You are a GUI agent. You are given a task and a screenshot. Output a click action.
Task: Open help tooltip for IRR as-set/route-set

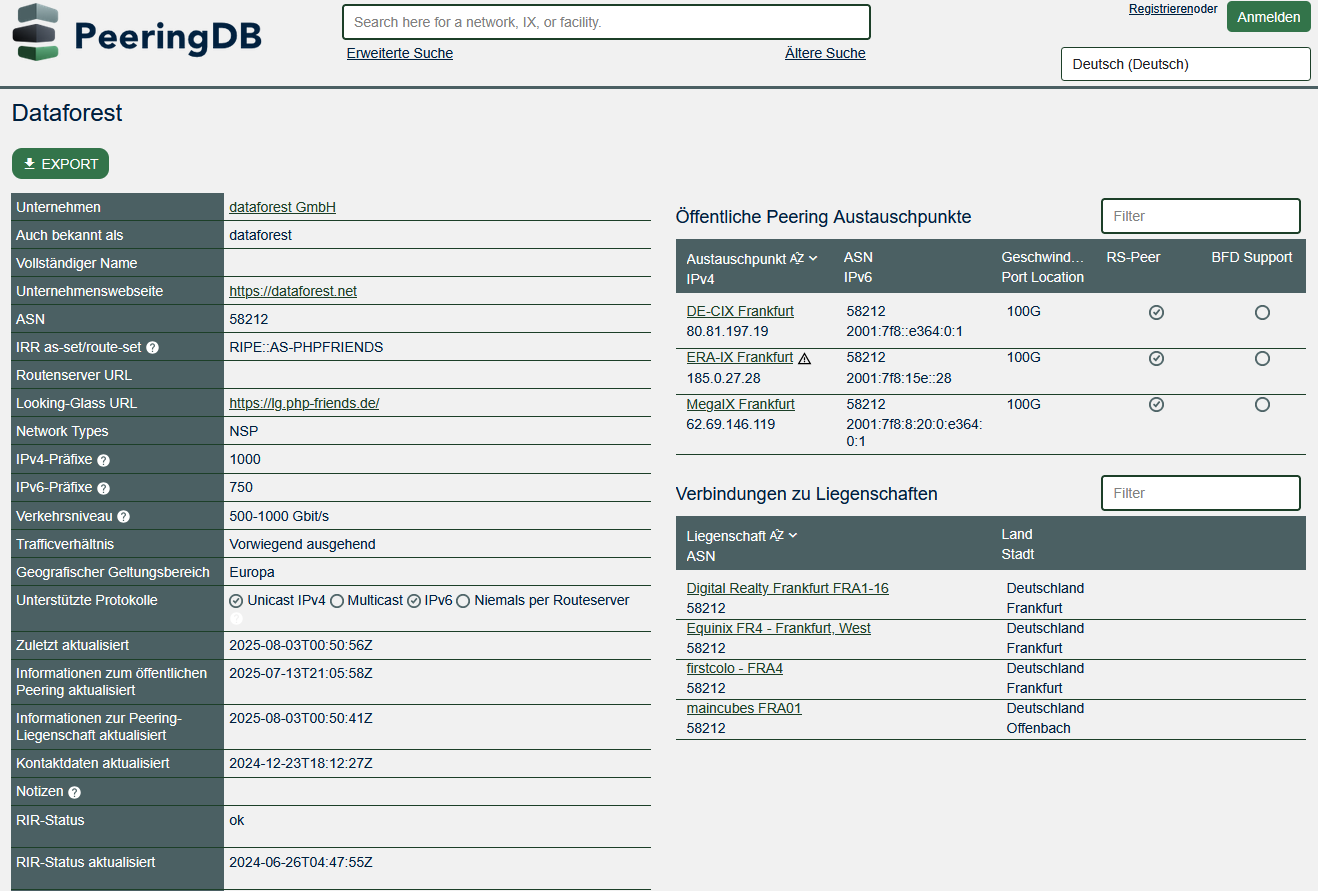tap(150, 347)
